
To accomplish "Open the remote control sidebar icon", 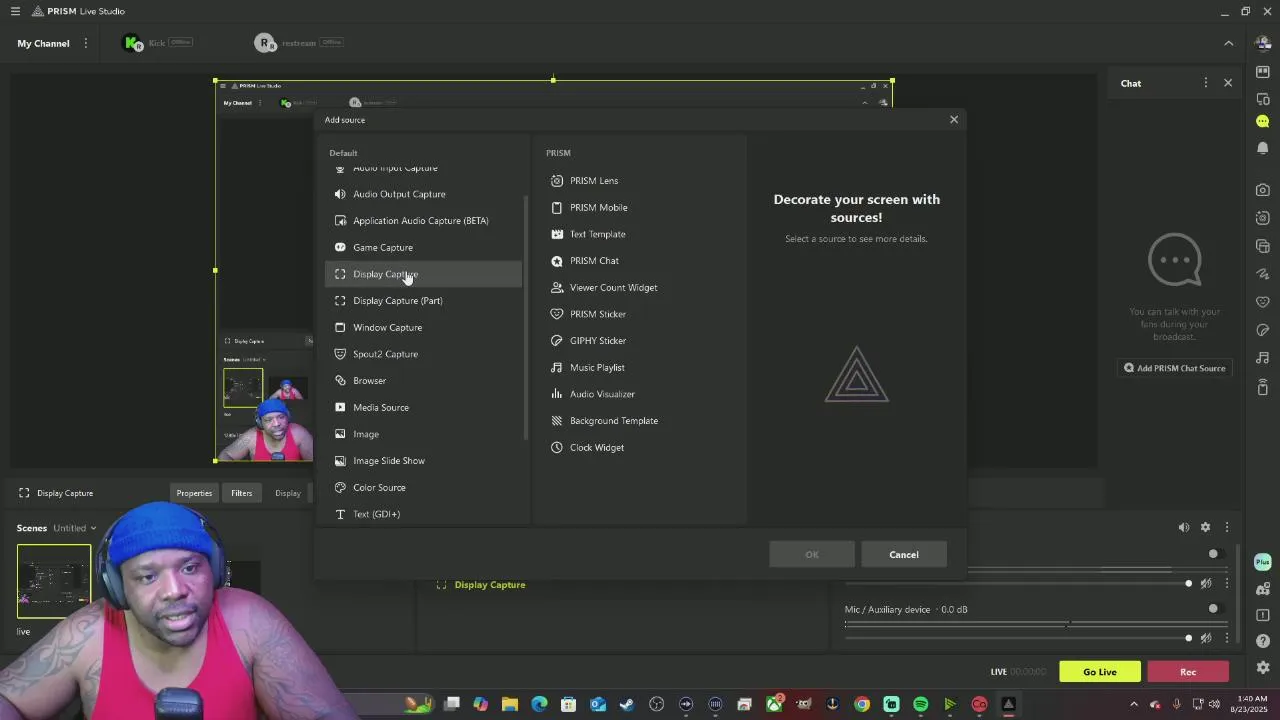I will pos(1263,387).
